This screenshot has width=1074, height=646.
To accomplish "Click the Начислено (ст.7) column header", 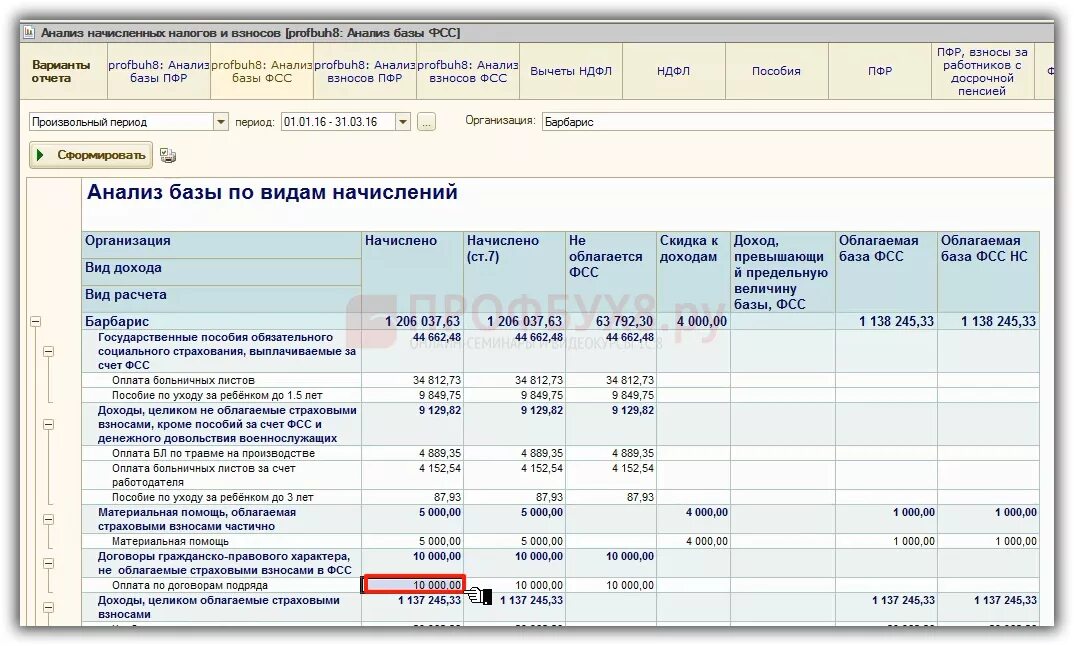I will tap(514, 272).
